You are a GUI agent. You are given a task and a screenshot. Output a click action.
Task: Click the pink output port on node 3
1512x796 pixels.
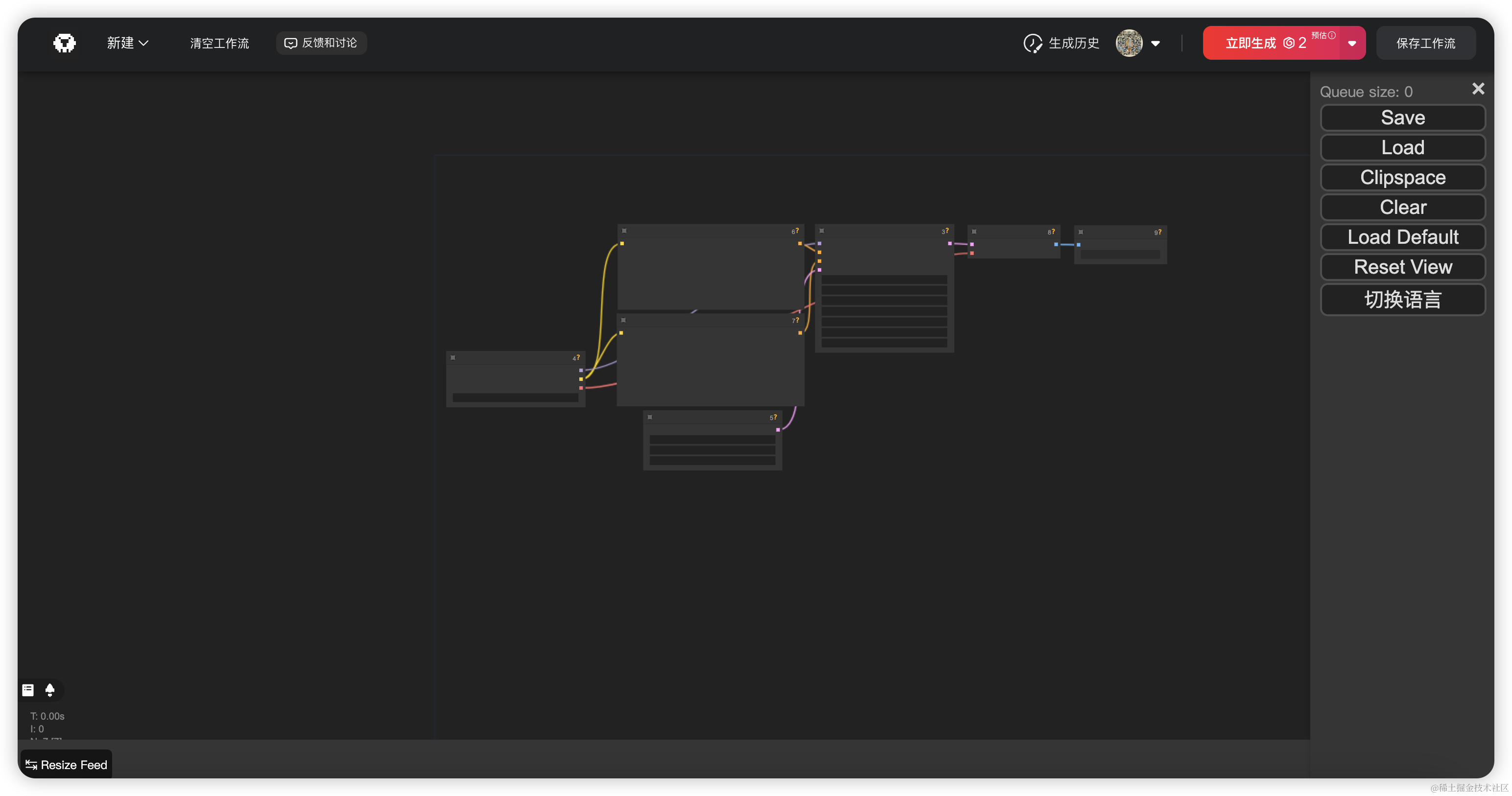pyautogui.click(x=950, y=243)
